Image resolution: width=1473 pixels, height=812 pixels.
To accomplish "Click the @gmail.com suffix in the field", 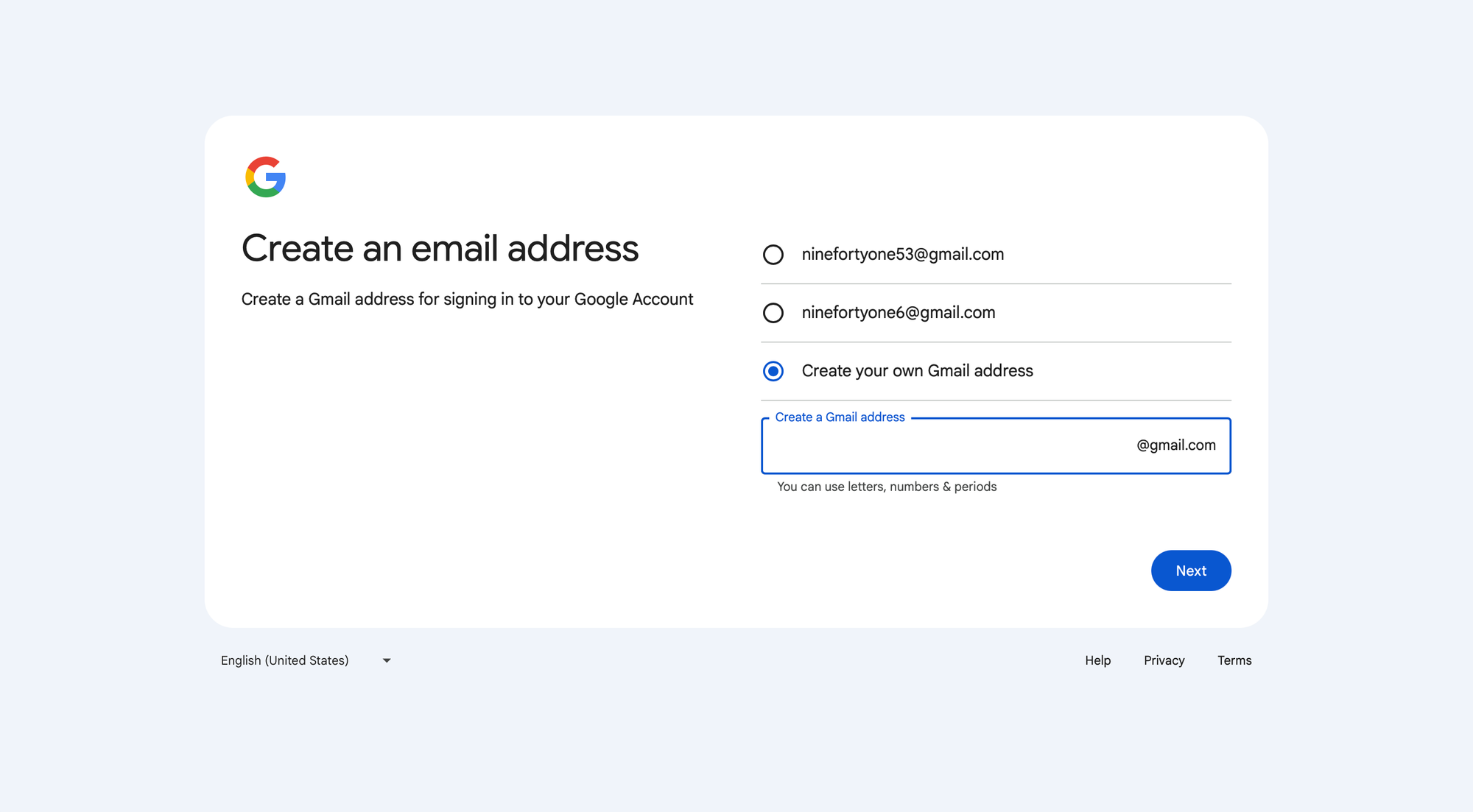I will coord(1175,445).
